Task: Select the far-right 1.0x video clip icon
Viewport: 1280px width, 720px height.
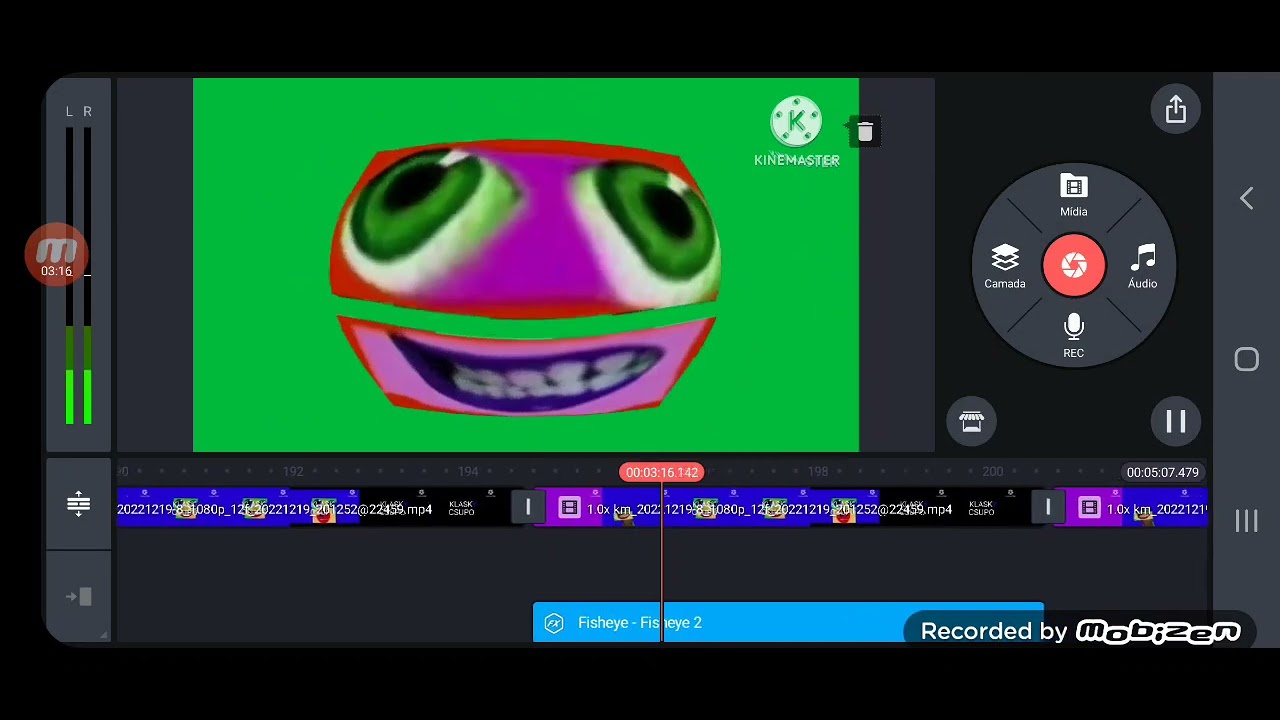Action: (x=1089, y=508)
